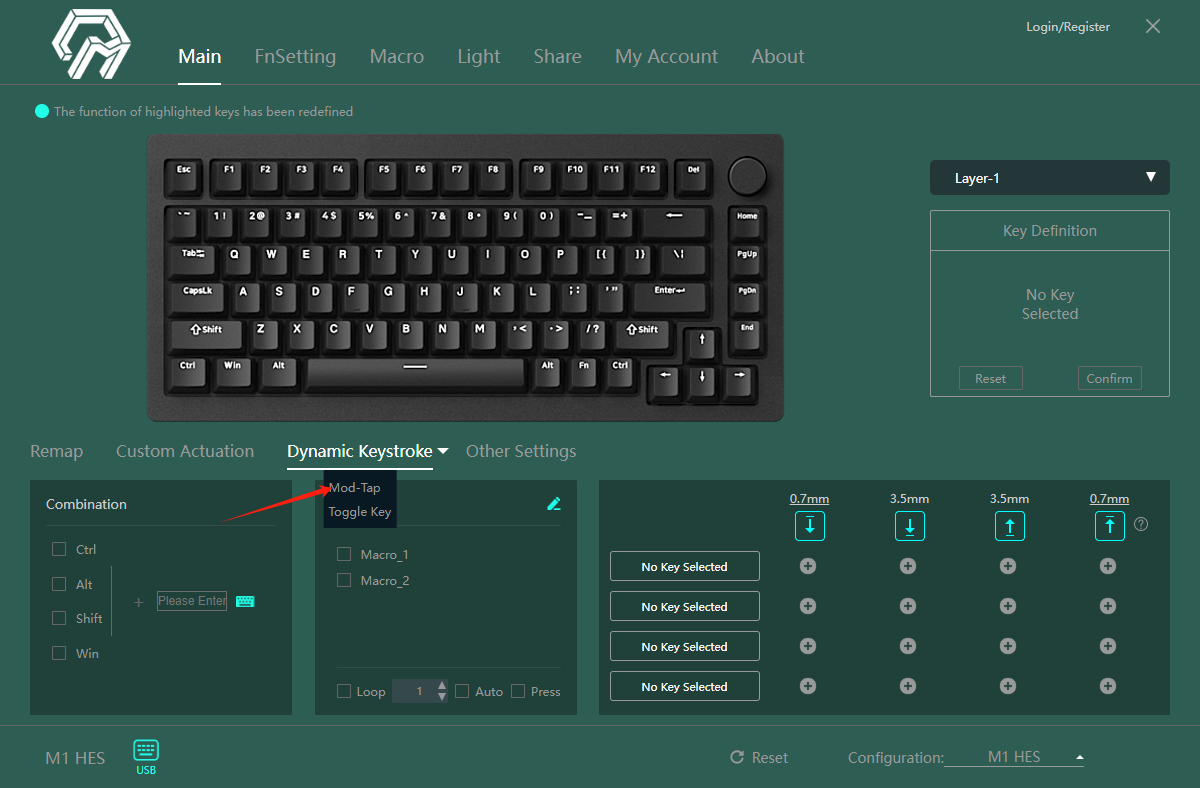Viewport: 1200px width, 788px height.
Task: Open the Layer-1 dropdown
Action: tap(1049, 178)
